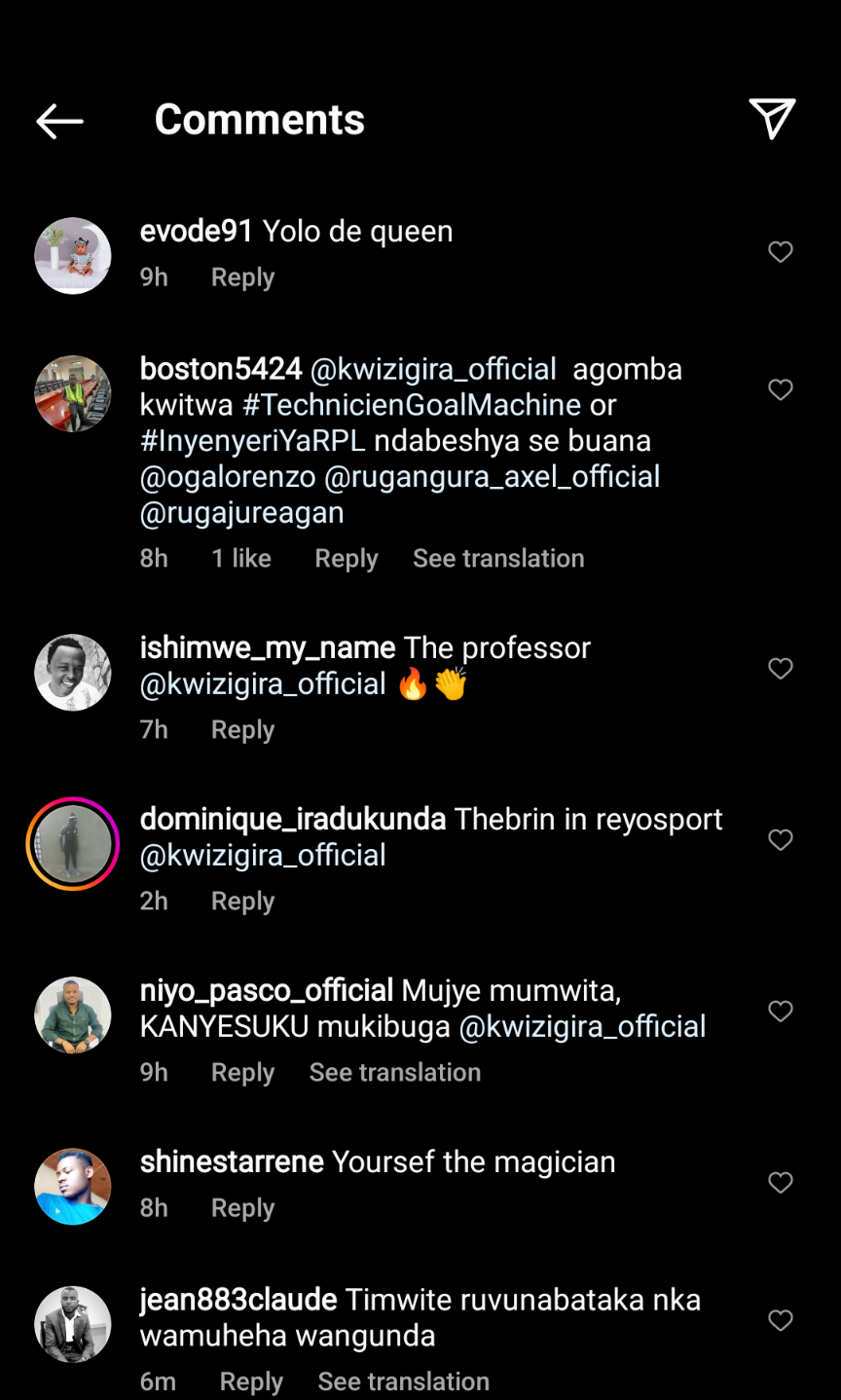View dominique_iradukunda's story ring avatar
Screen dimensions: 841x1400
[x=73, y=843]
